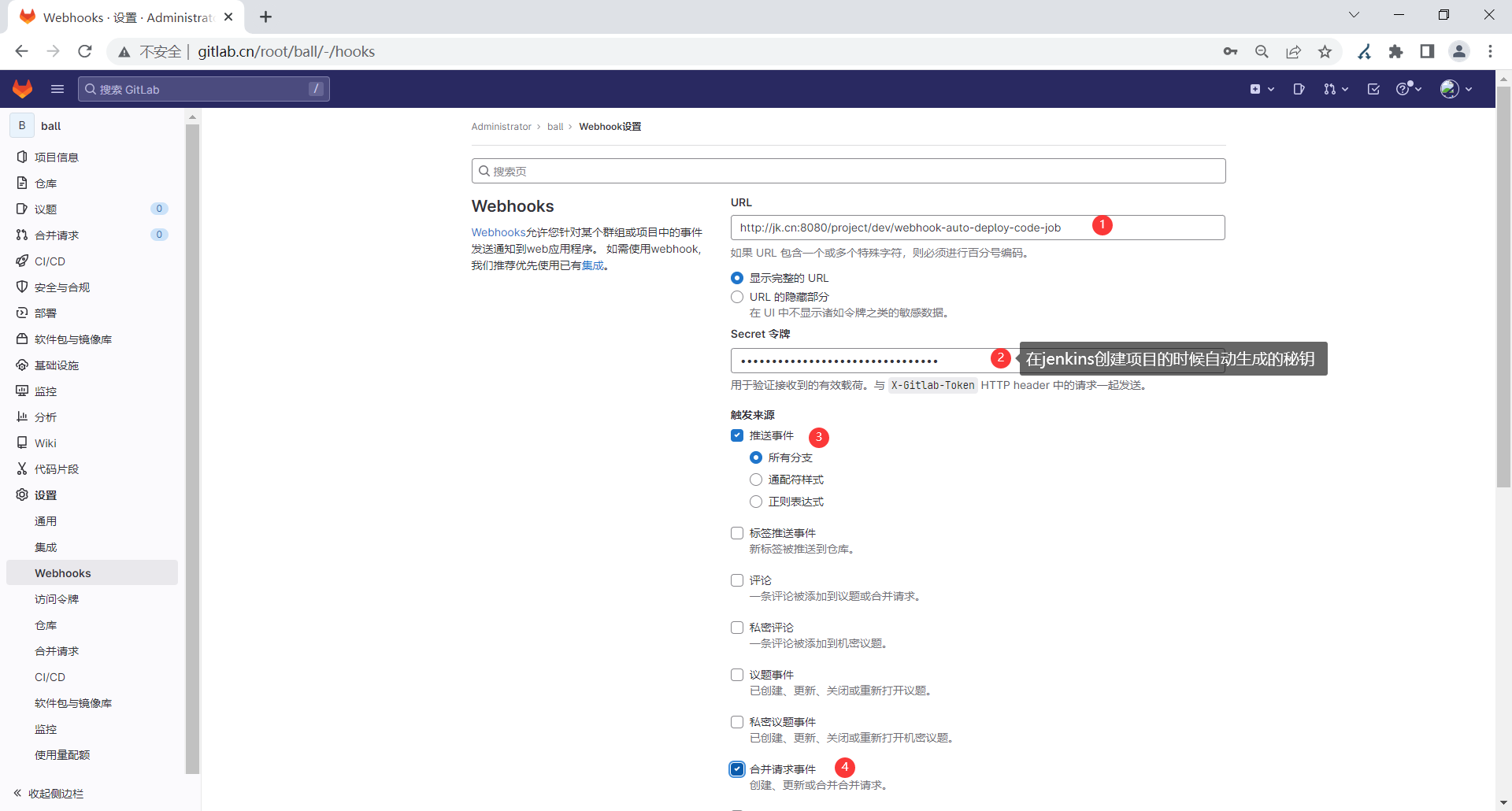Select the mask URL portions radio button
1512x811 pixels.
pyautogui.click(x=737, y=297)
